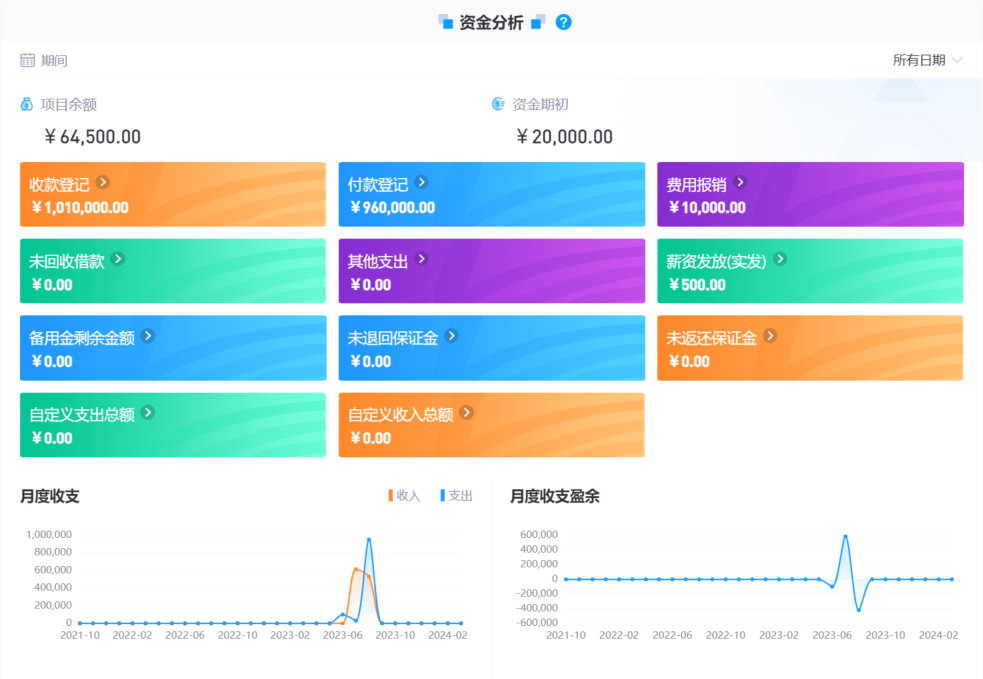The height and width of the screenshot is (679, 983).
Task: Open the 所有日期 date filter dropdown
Action: click(925, 60)
